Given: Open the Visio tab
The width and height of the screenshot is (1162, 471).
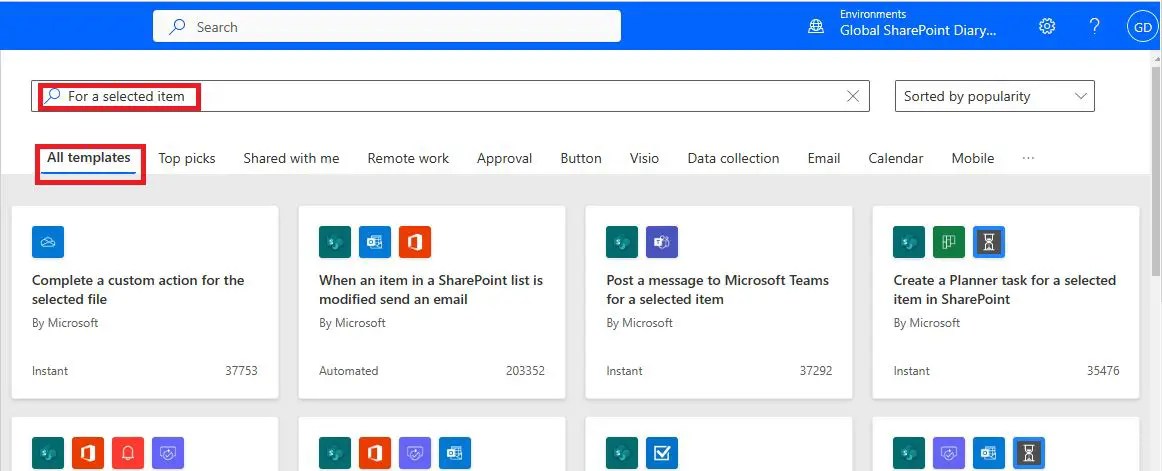Looking at the screenshot, I should [x=645, y=158].
